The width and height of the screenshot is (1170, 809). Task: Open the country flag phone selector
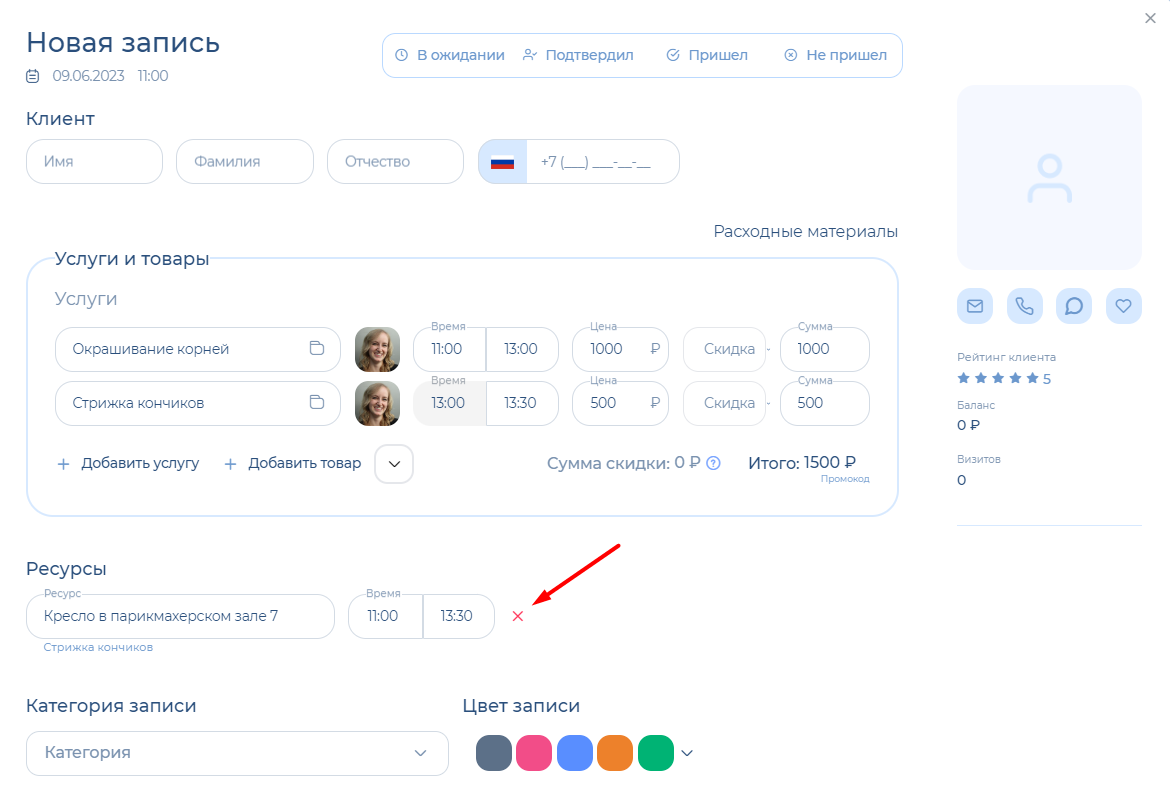502,162
